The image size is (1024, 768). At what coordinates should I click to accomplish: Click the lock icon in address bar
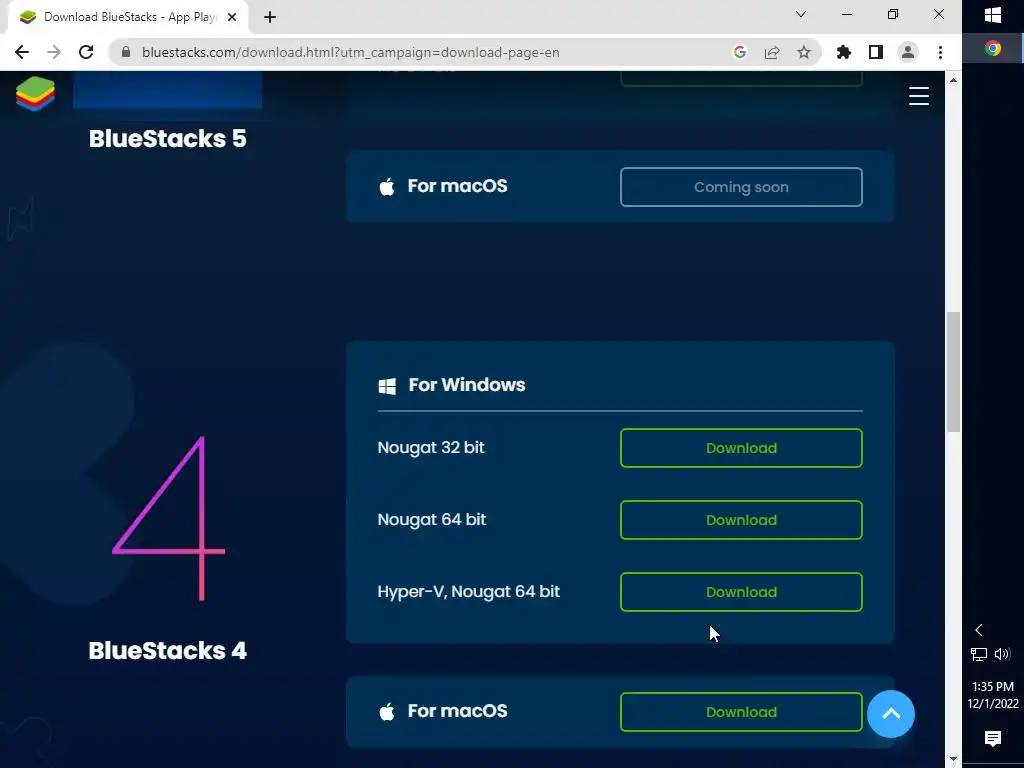[126, 52]
